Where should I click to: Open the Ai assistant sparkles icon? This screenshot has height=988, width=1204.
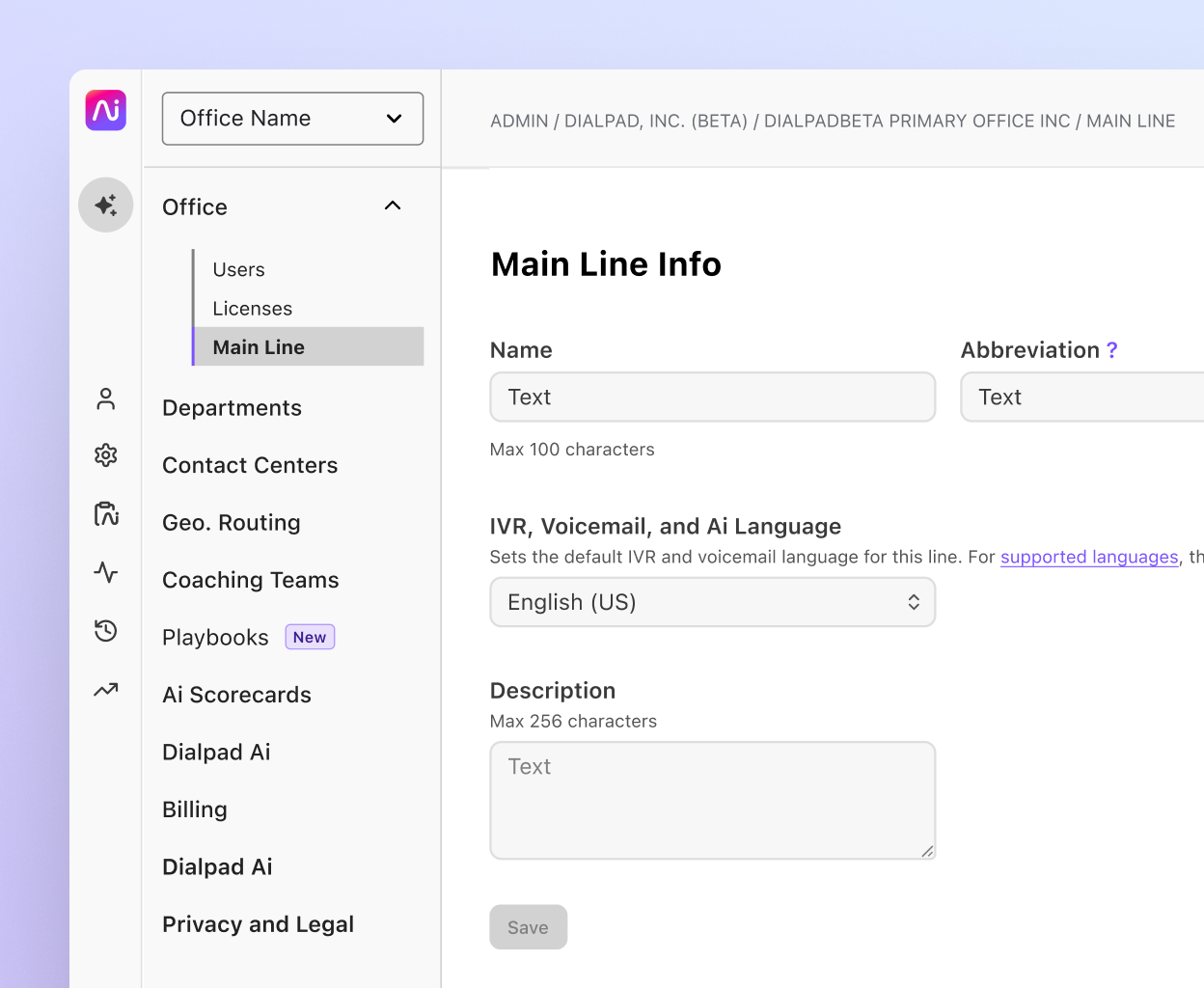[105, 205]
